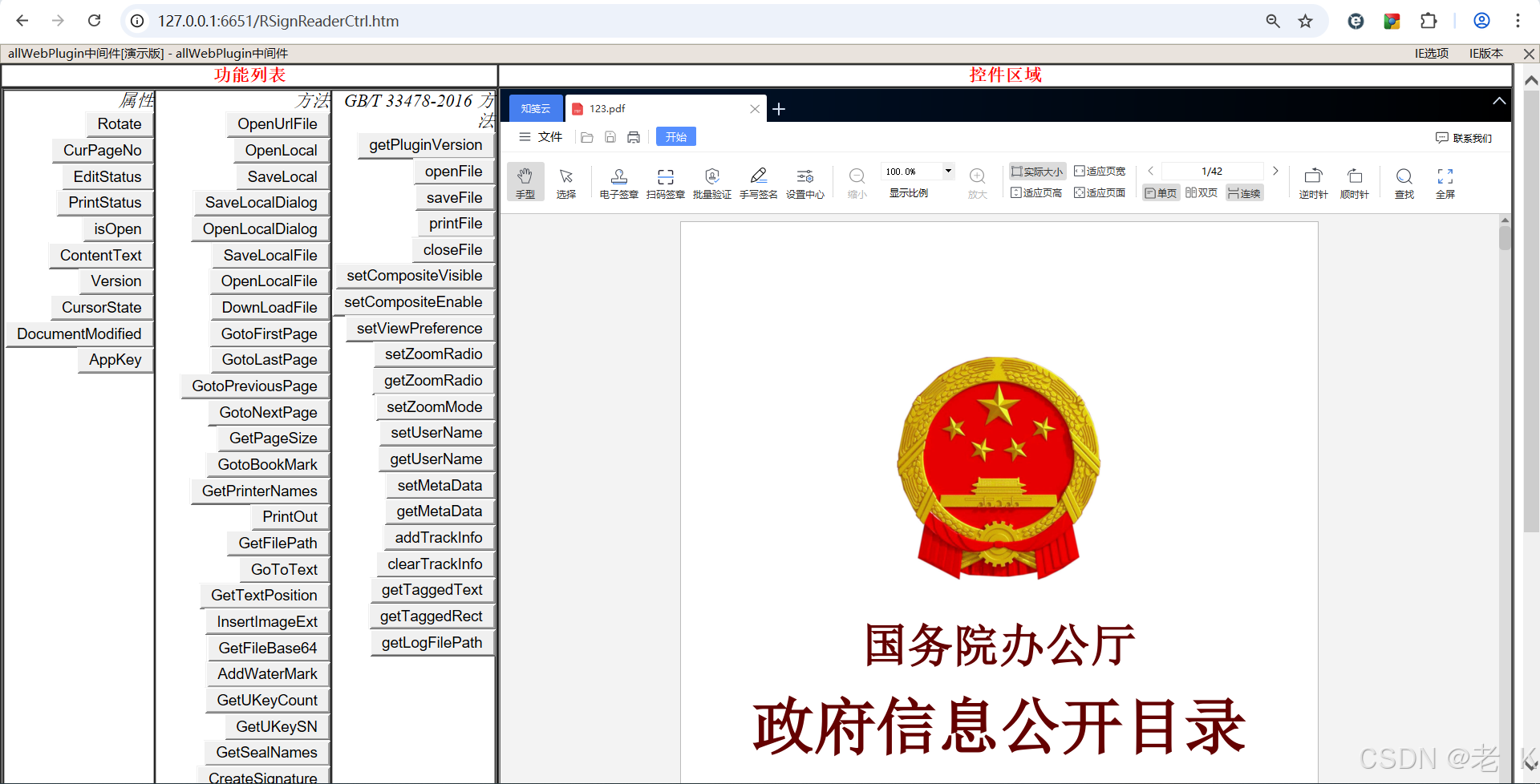Click the national emblem image in the PDF
The image size is (1540, 784).
999,467
